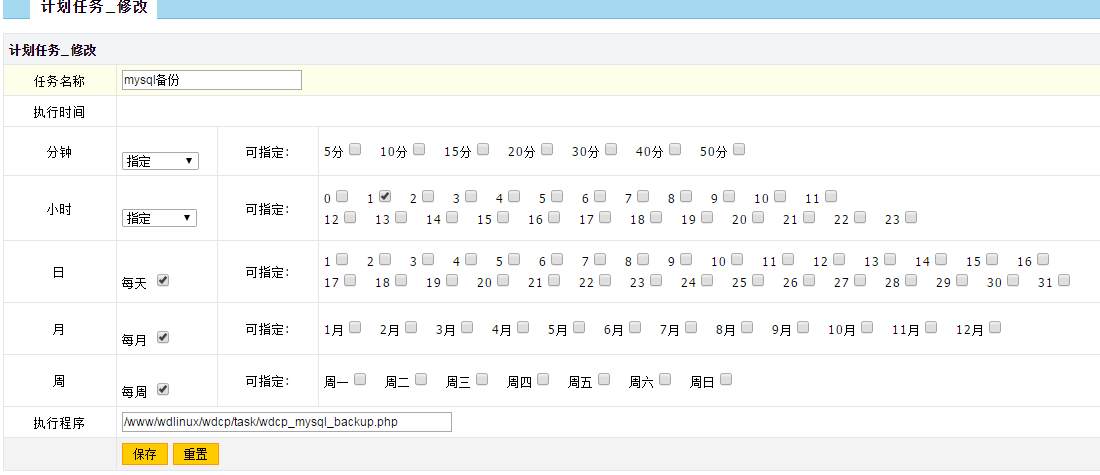Toggle the 每天 (every day) checkbox
This screenshot has width=1100, height=475.
[163, 281]
